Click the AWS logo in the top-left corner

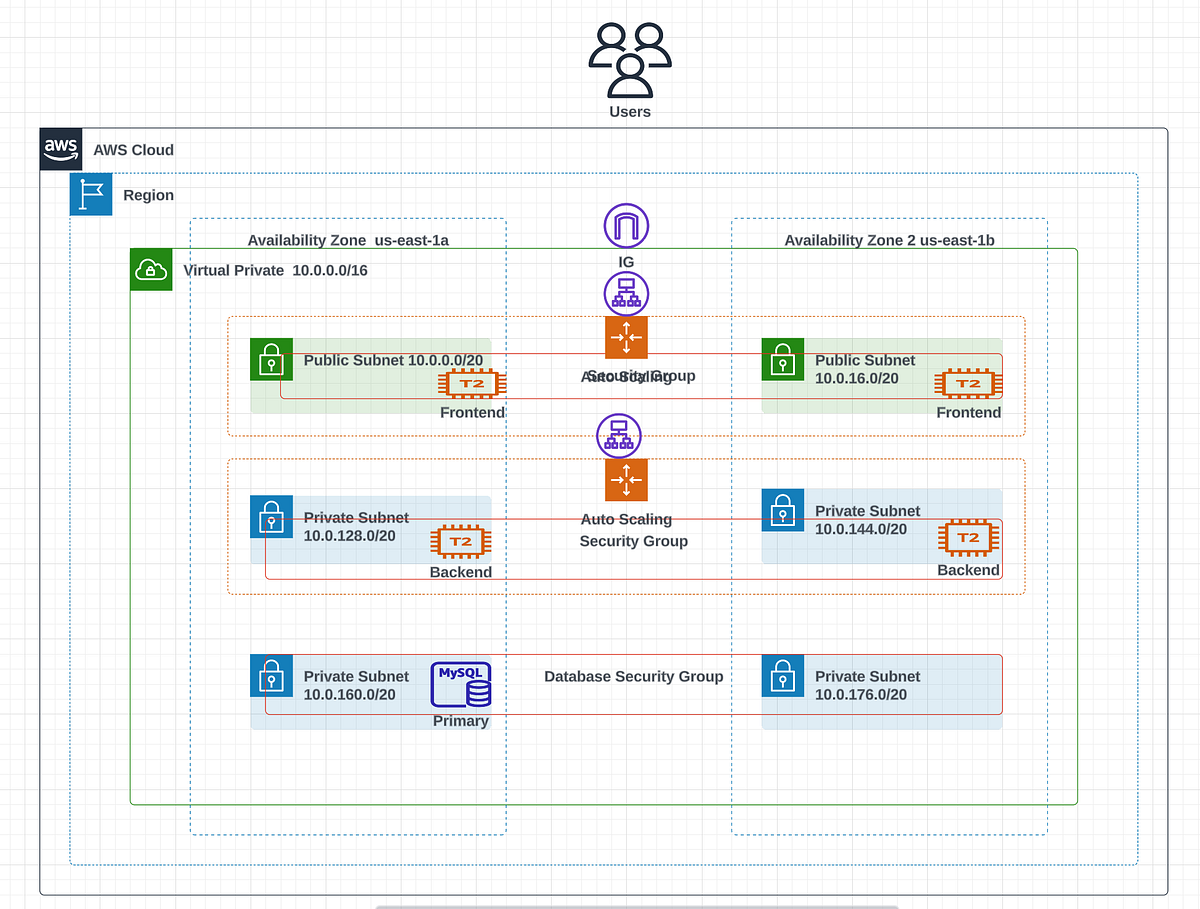coord(61,148)
